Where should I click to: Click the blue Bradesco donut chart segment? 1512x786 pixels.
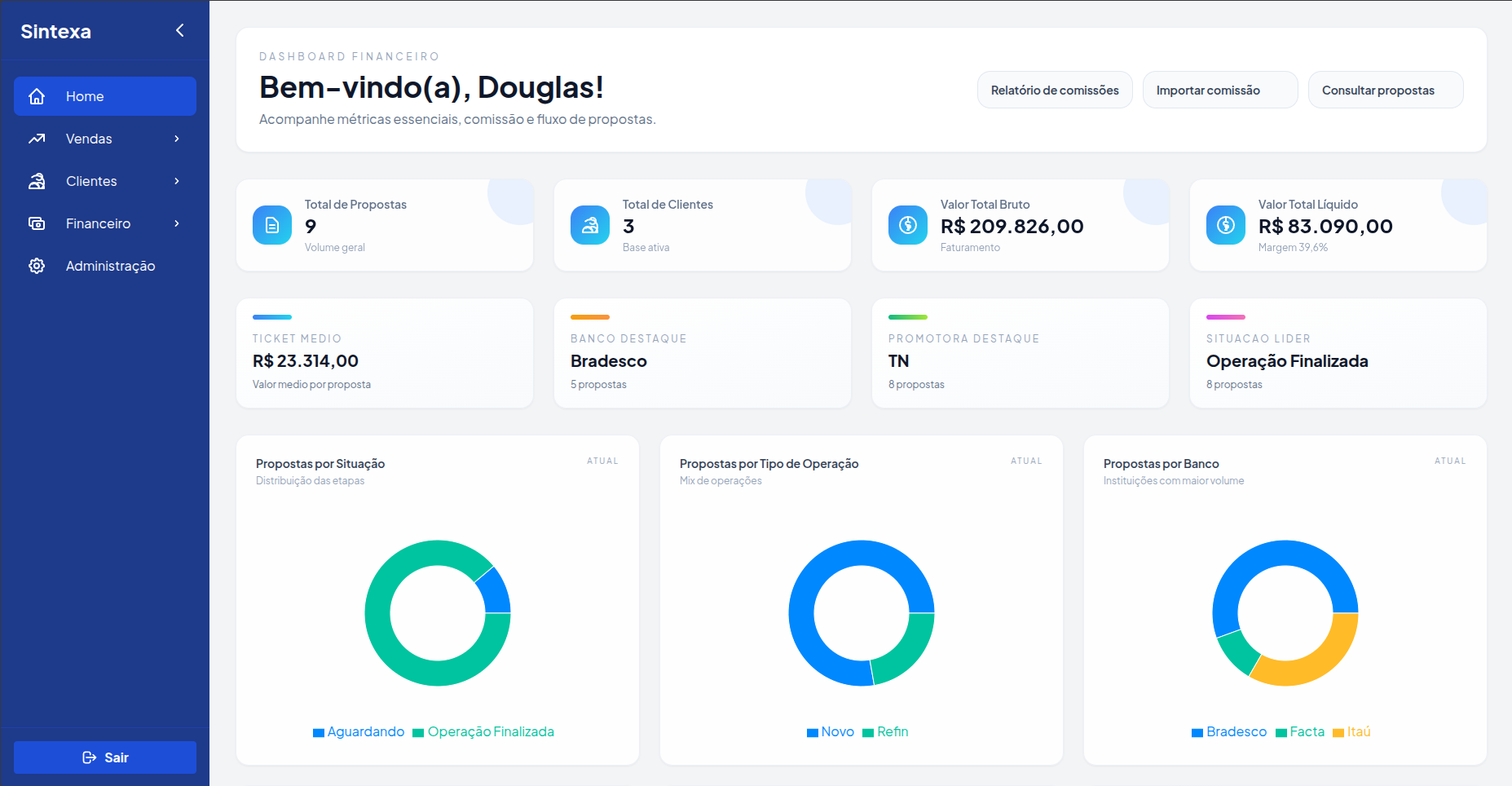click(x=1285, y=553)
